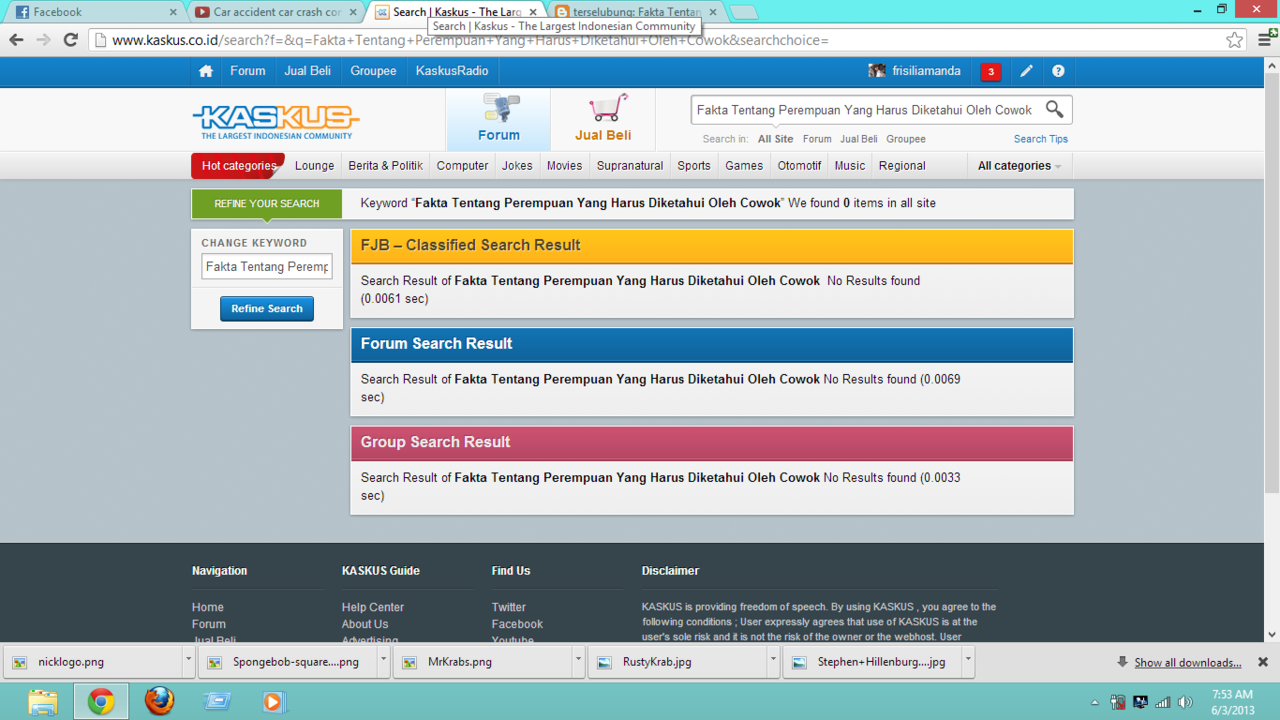Open Stephen+Hillenburg download options arrow
This screenshot has height=720, width=1280.
point(968,661)
